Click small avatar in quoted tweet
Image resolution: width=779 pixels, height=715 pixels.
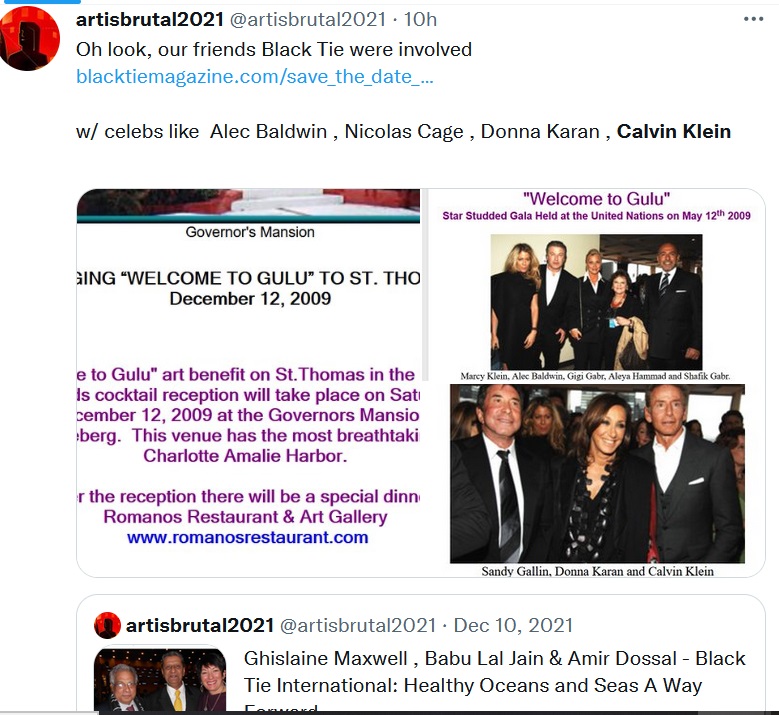click(x=107, y=625)
